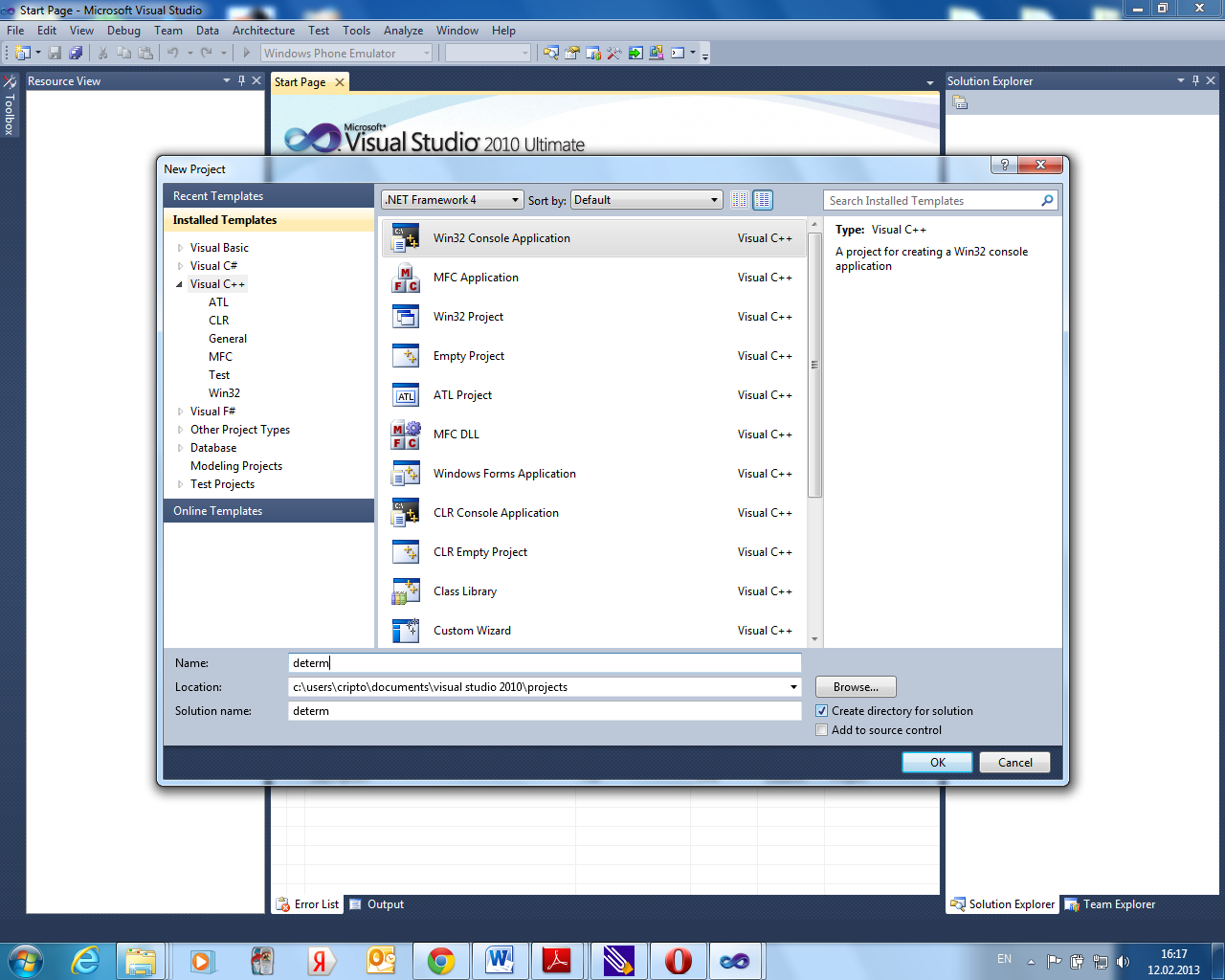
Task: Select the Win32 Project template icon
Action: [x=406, y=317]
